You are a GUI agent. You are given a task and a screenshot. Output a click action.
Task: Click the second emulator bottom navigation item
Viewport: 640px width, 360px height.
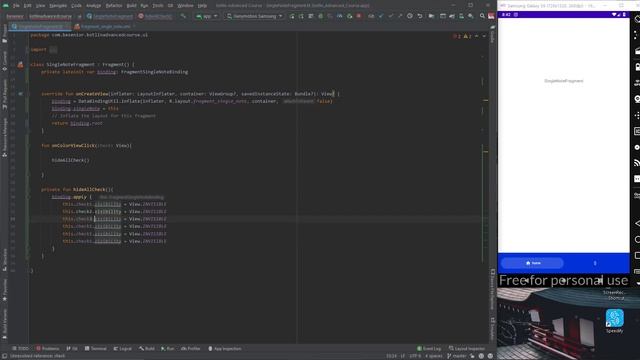(595, 263)
